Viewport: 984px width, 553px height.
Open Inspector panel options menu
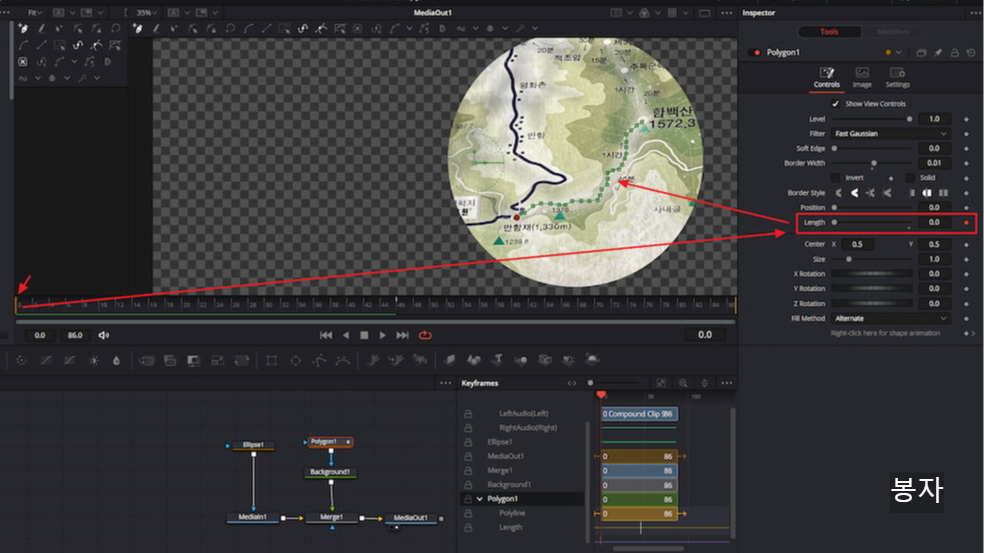pos(975,13)
